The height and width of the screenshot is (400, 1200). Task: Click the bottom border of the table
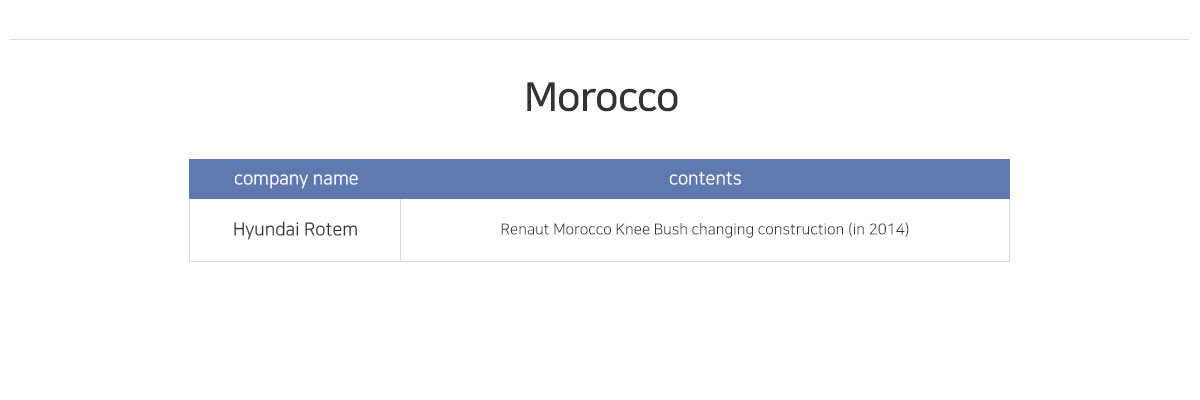coord(600,261)
